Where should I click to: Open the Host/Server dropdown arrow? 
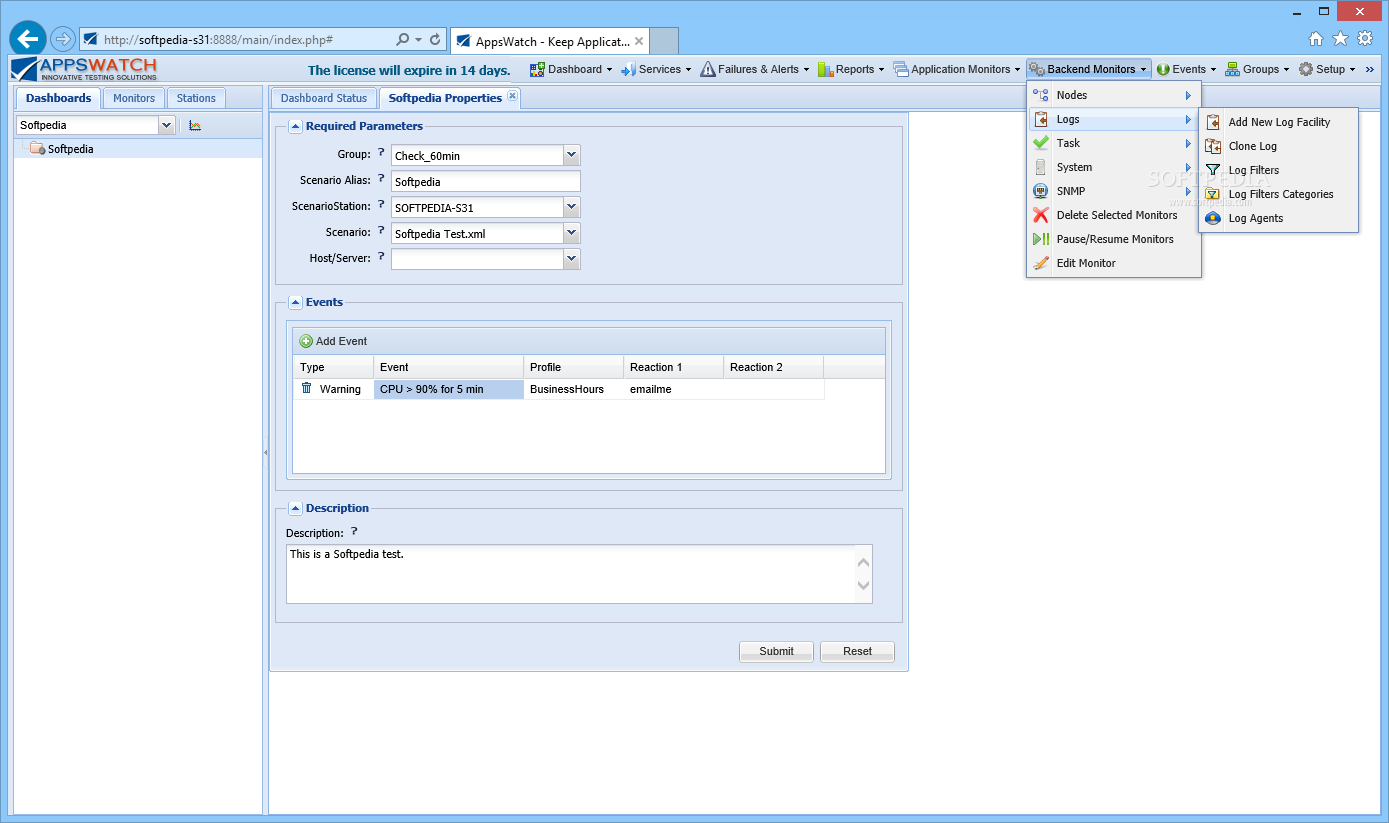tap(571, 259)
